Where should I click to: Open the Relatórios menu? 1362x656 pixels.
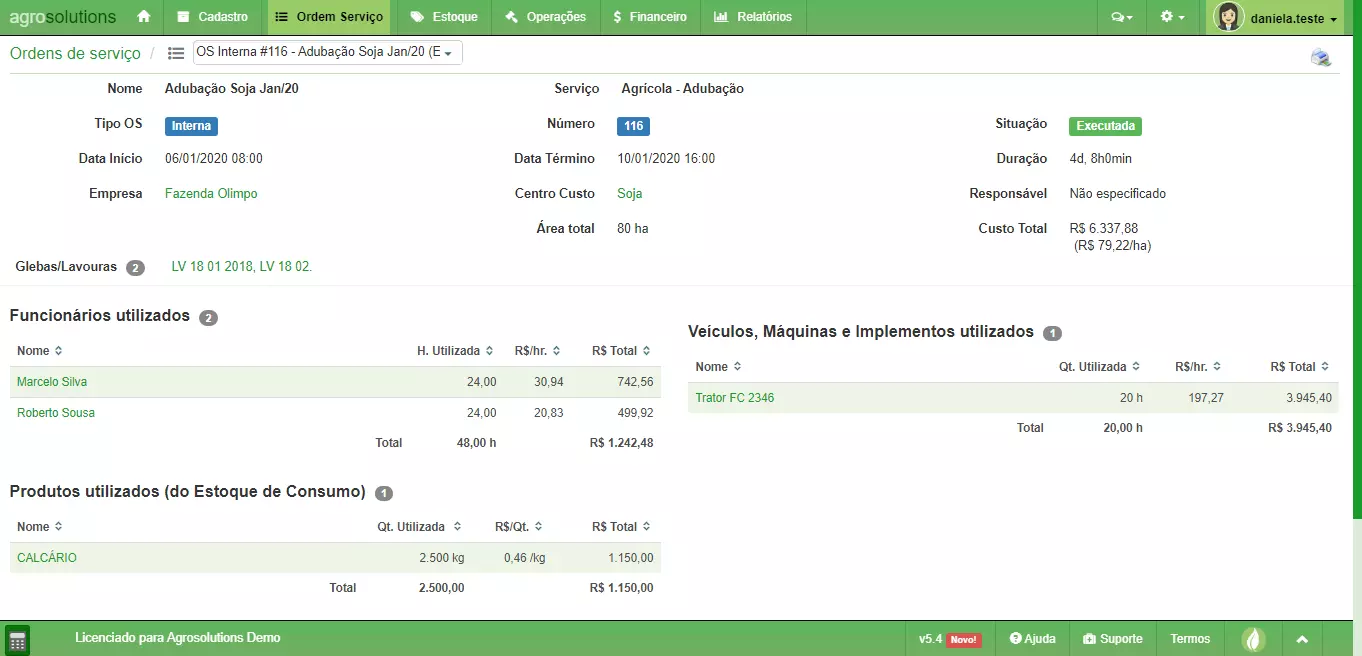pyautogui.click(x=753, y=17)
